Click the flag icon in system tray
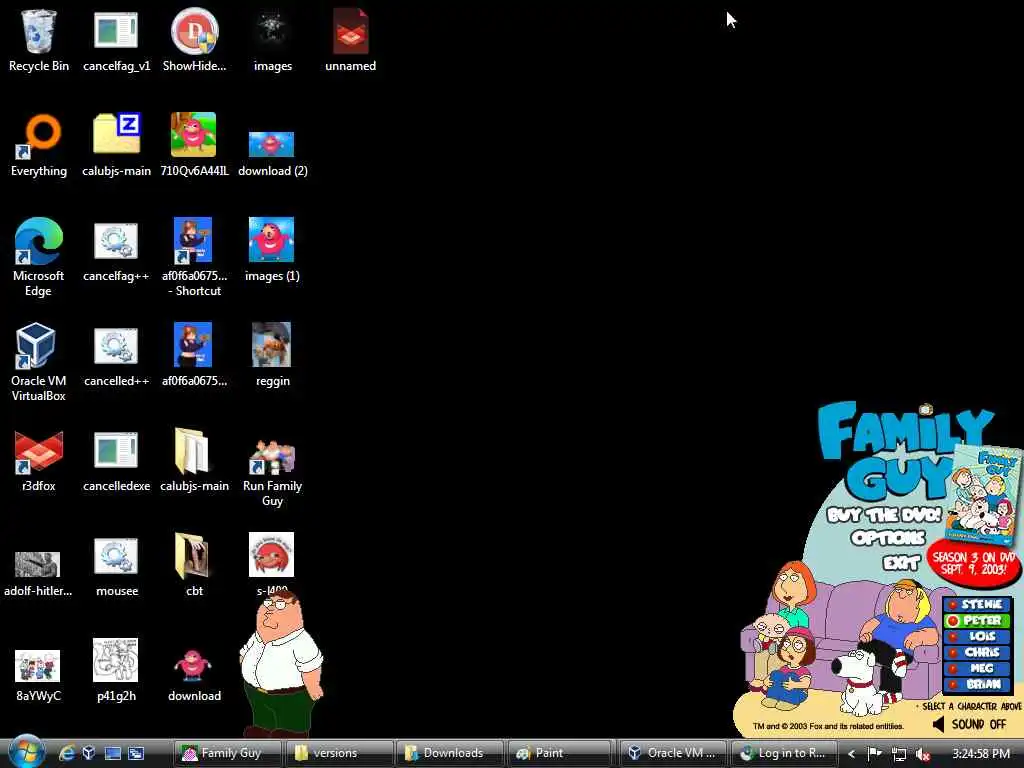Screen dimensions: 1024x768 [x=874, y=754]
